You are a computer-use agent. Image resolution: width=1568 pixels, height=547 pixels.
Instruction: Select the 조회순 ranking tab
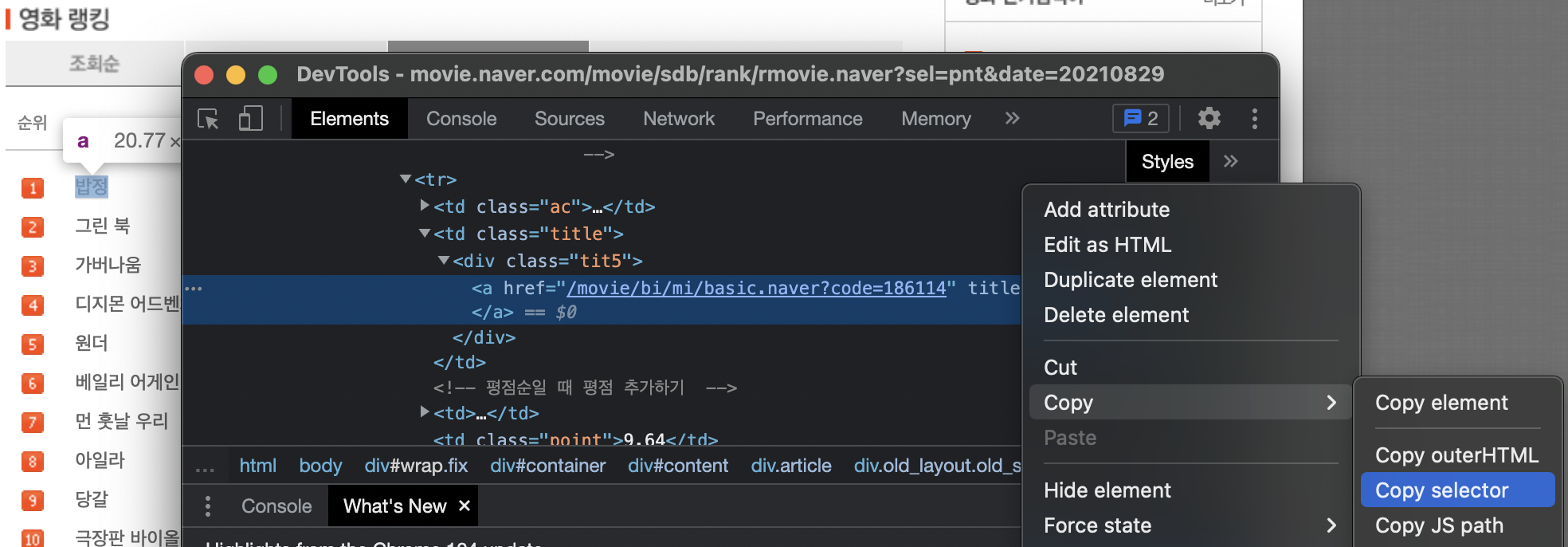(x=94, y=63)
